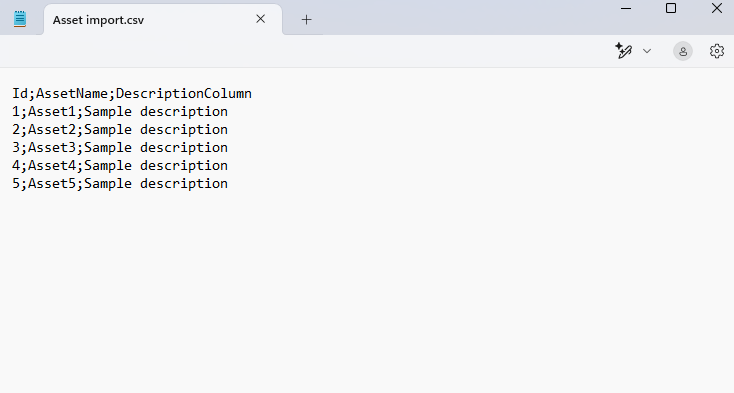The image size is (734, 393).
Task: Click the word DescriptionColumn in header
Action: pos(184,94)
